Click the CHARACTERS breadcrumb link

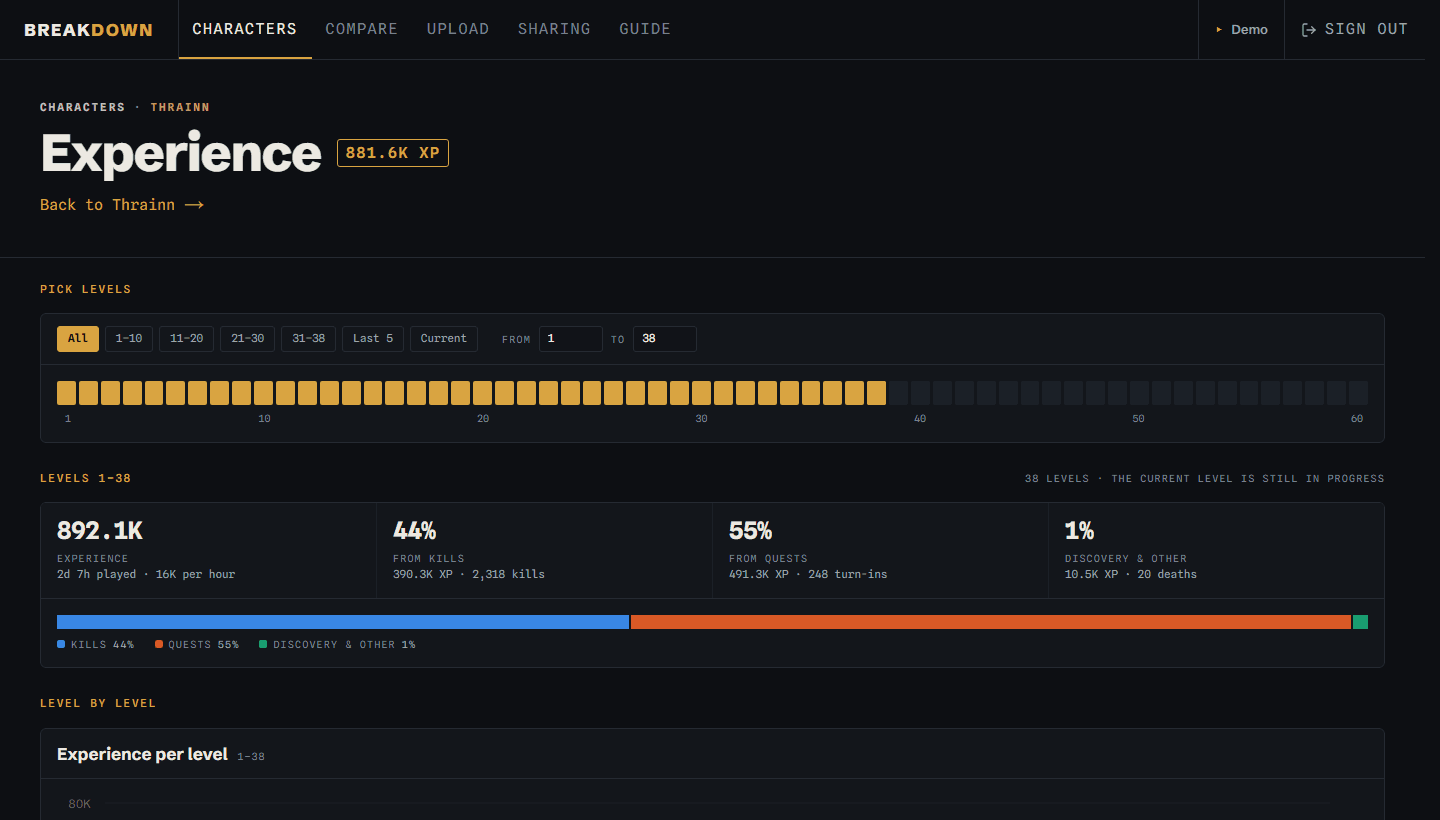tap(83, 107)
